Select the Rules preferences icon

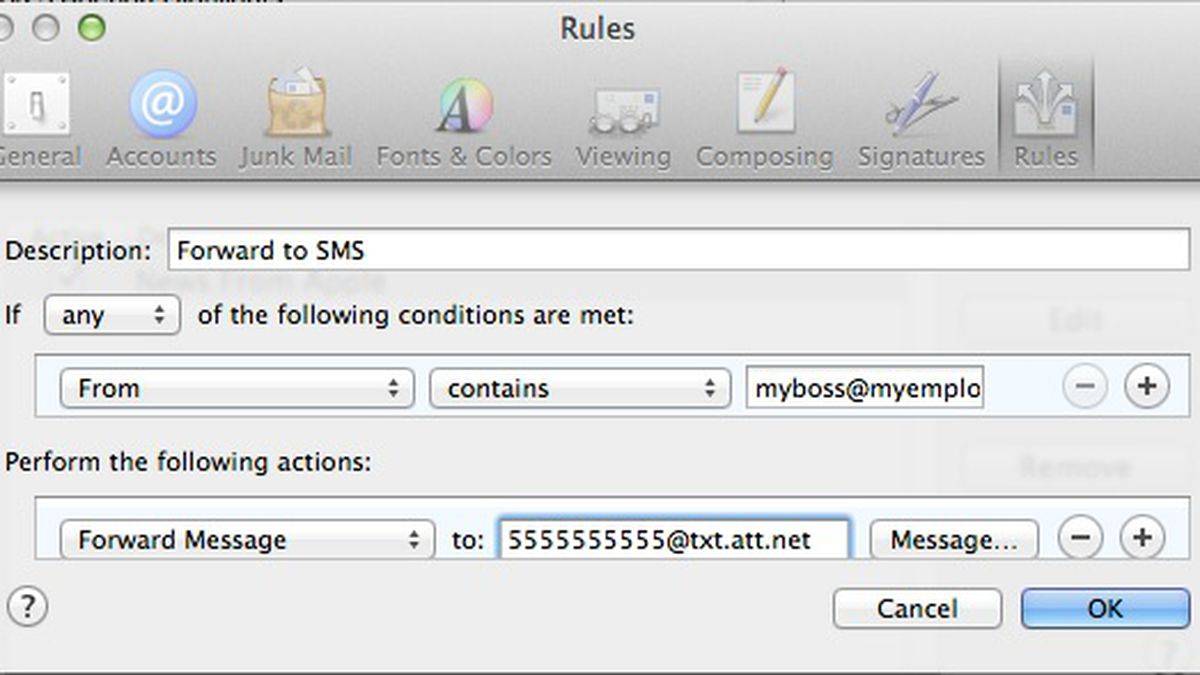(1046, 119)
